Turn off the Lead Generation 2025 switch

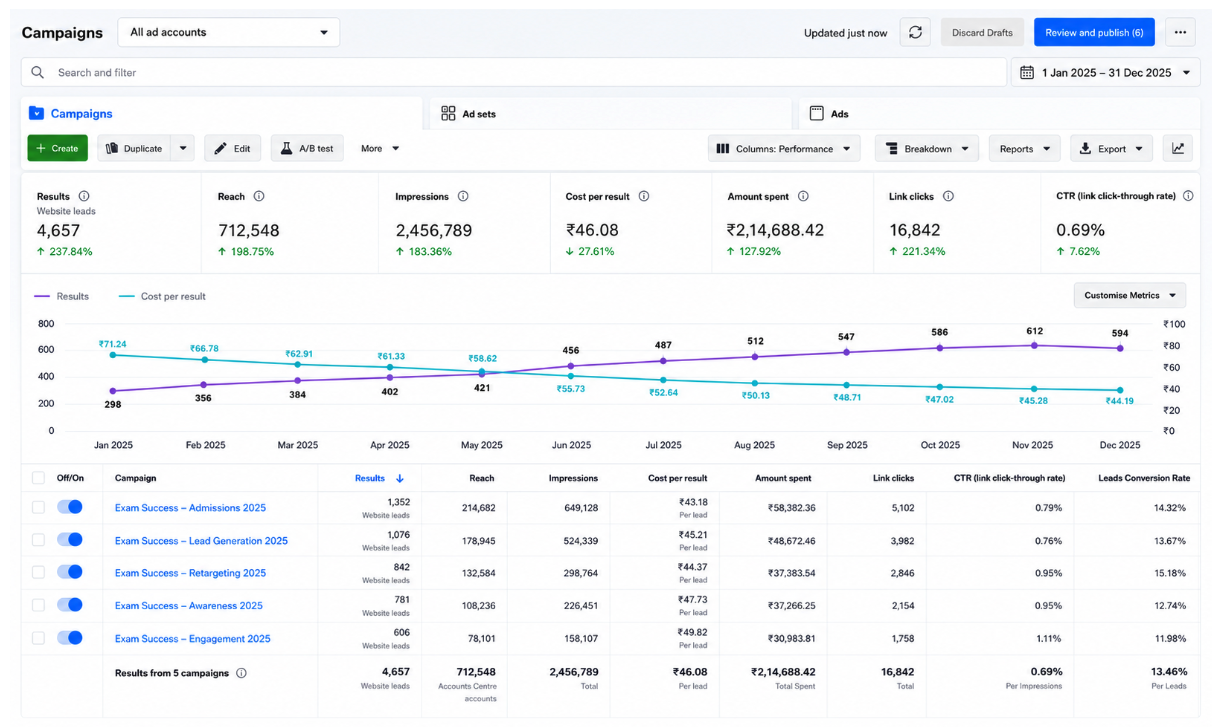coord(70,540)
